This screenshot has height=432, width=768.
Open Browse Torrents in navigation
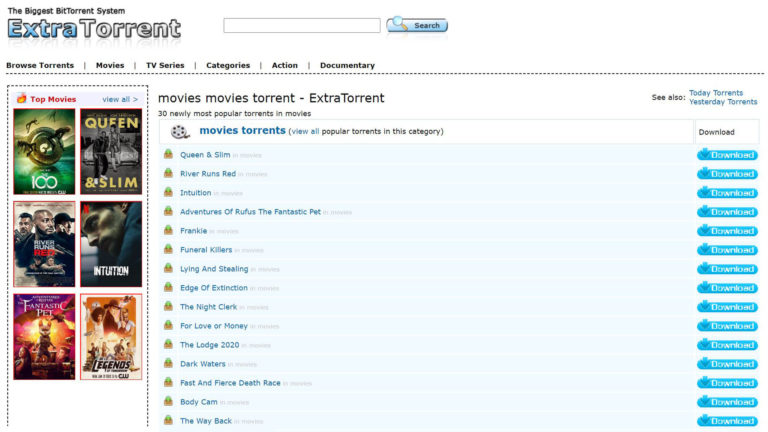click(x=40, y=66)
